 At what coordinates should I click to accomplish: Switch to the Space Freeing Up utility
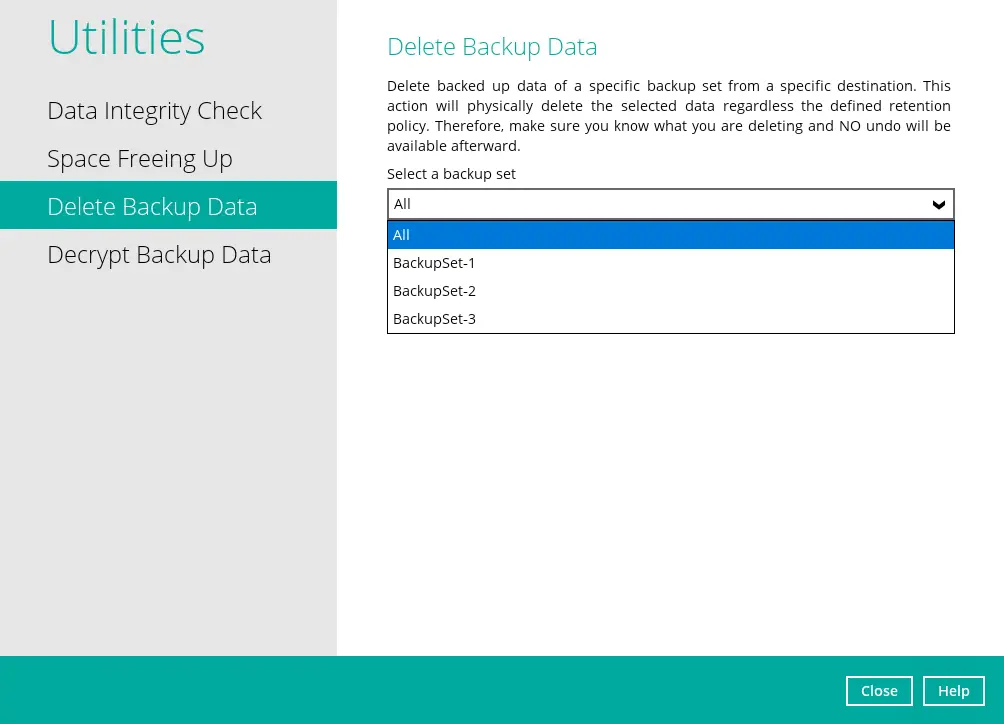point(139,158)
